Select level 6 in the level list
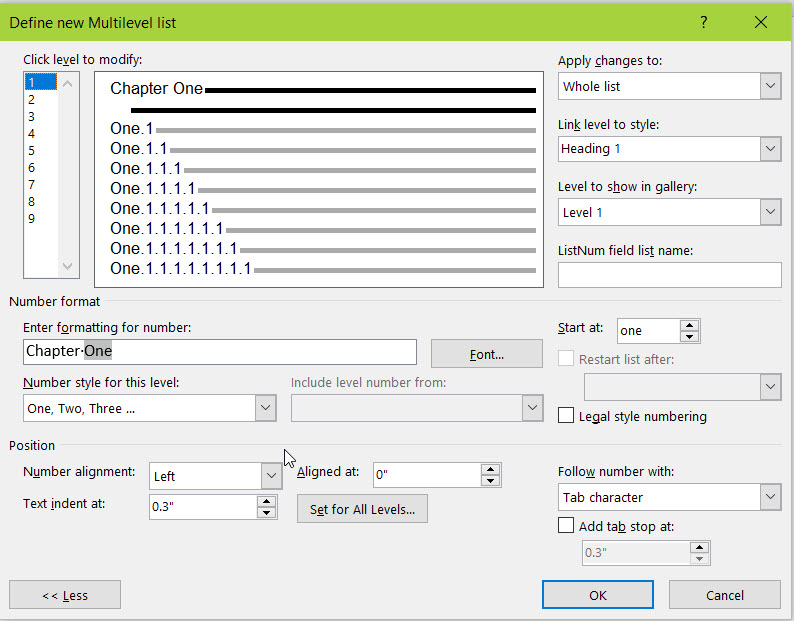794x621 pixels. pos(41,168)
